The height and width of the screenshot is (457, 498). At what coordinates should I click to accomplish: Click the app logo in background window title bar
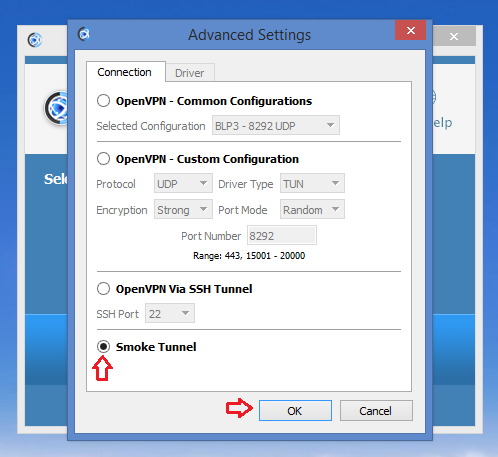pos(35,40)
